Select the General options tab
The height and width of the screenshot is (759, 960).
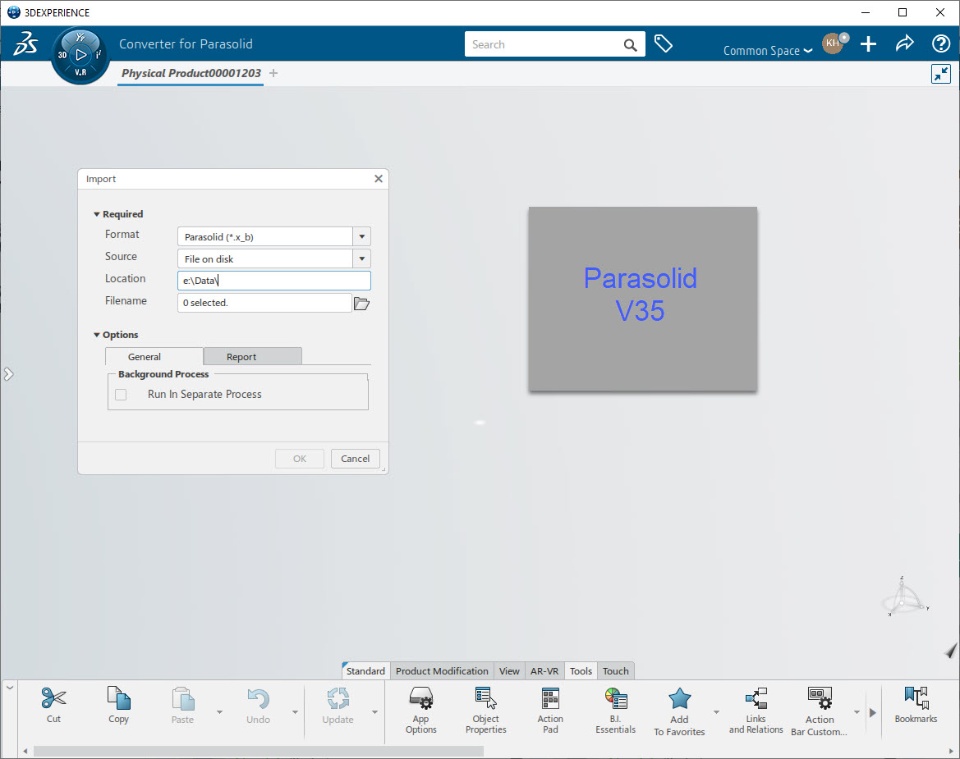point(154,356)
